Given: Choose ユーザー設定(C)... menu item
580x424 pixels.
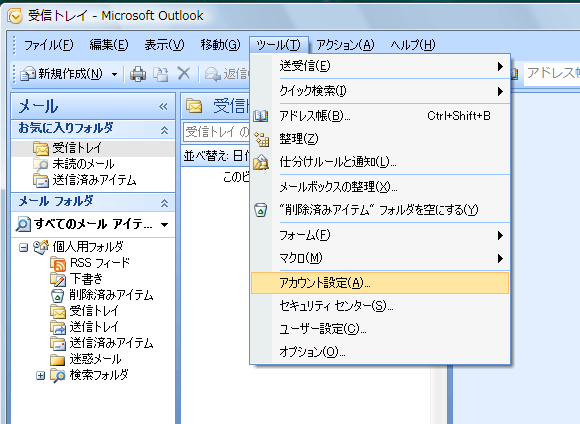Looking at the screenshot, I should click(380, 329).
